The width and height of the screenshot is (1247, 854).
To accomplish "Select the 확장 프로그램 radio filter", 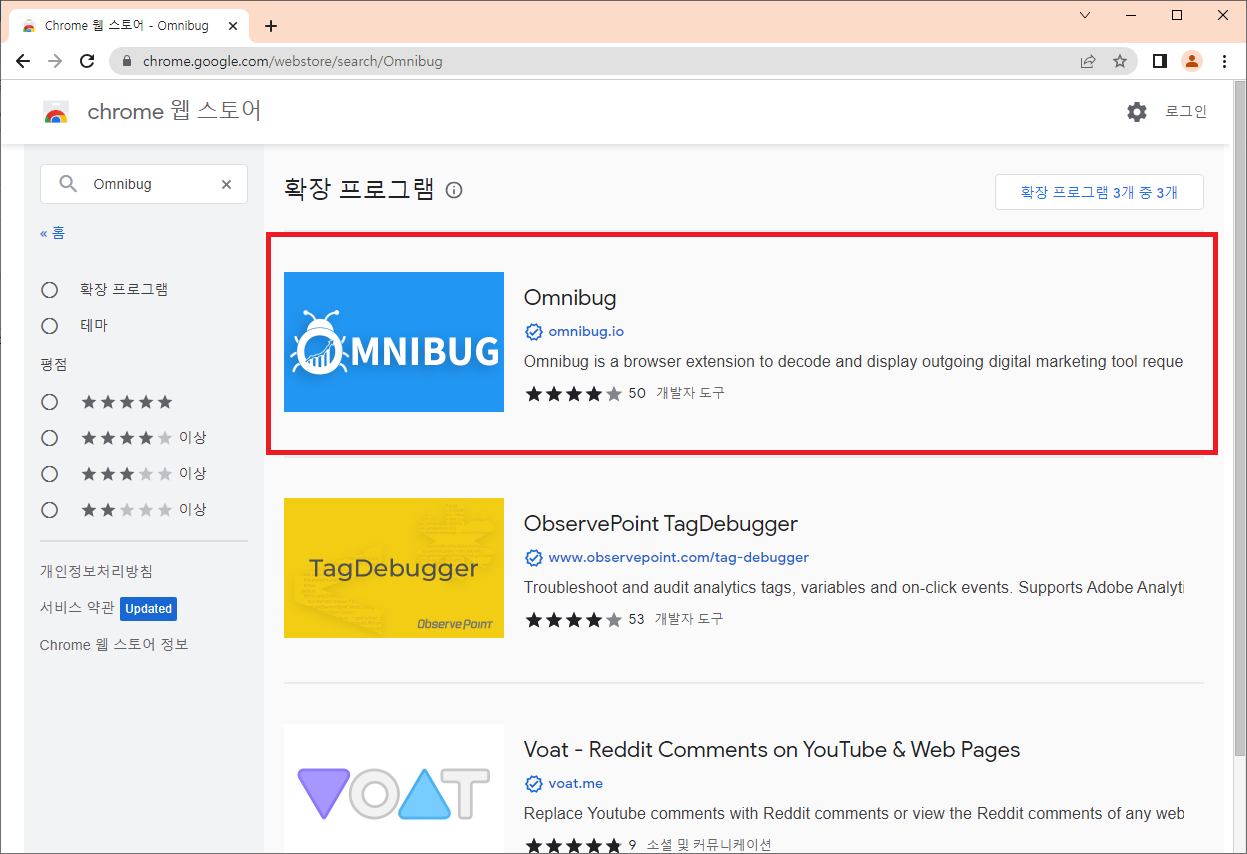I will 50,290.
